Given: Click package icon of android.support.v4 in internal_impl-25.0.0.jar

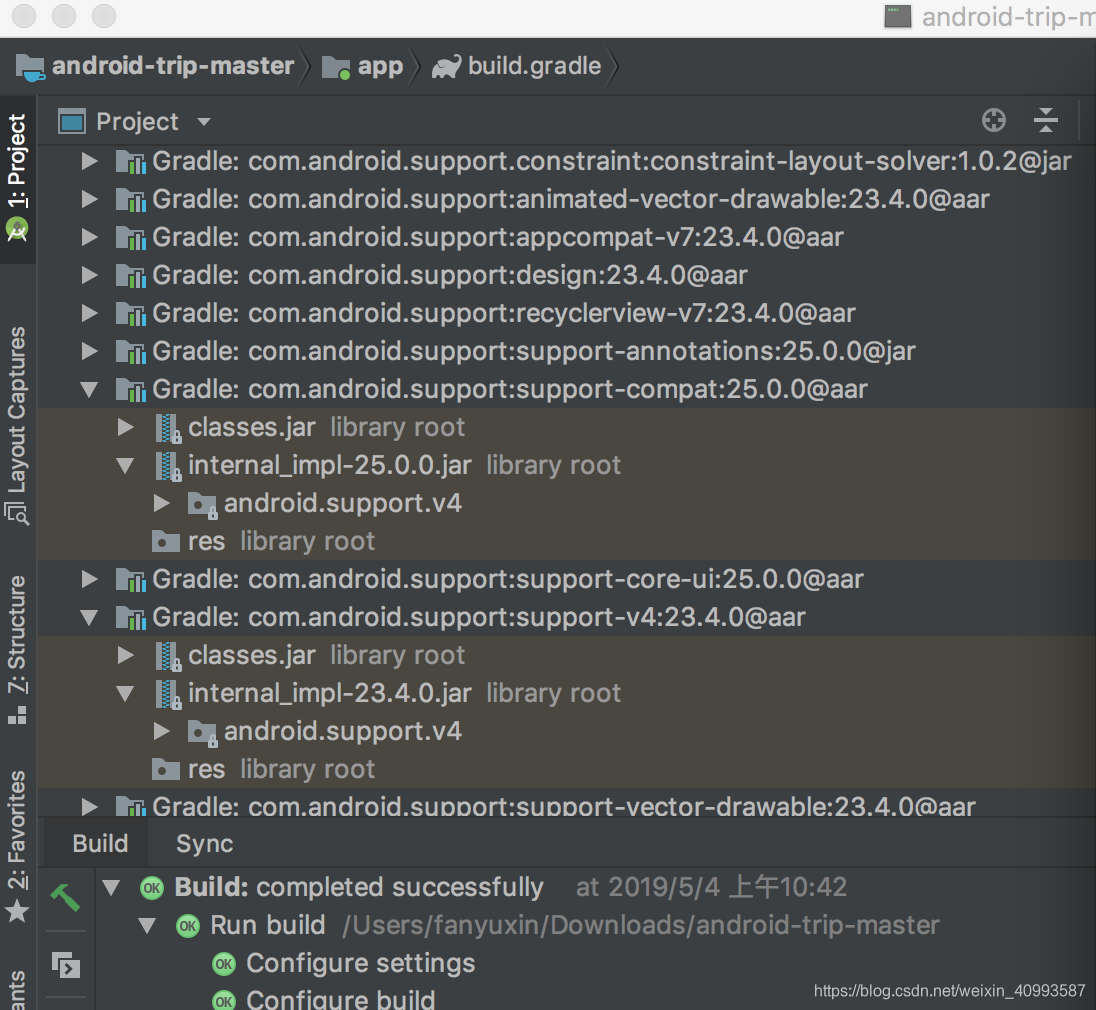Looking at the screenshot, I should 203,505.
